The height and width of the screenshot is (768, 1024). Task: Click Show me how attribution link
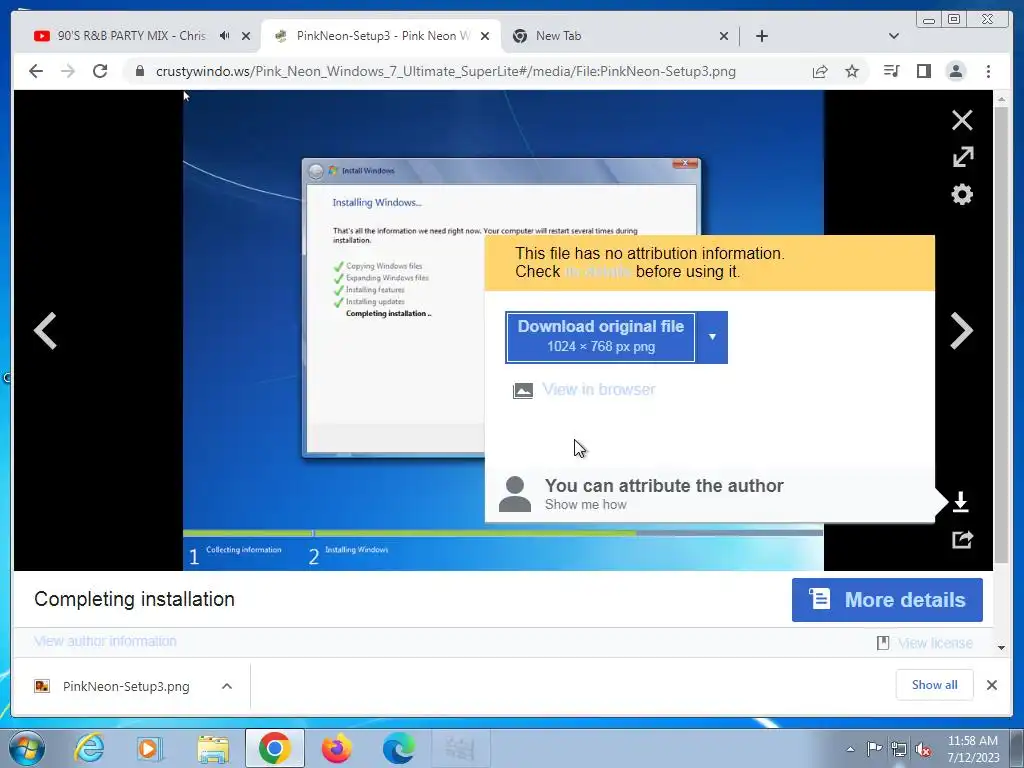click(586, 505)
